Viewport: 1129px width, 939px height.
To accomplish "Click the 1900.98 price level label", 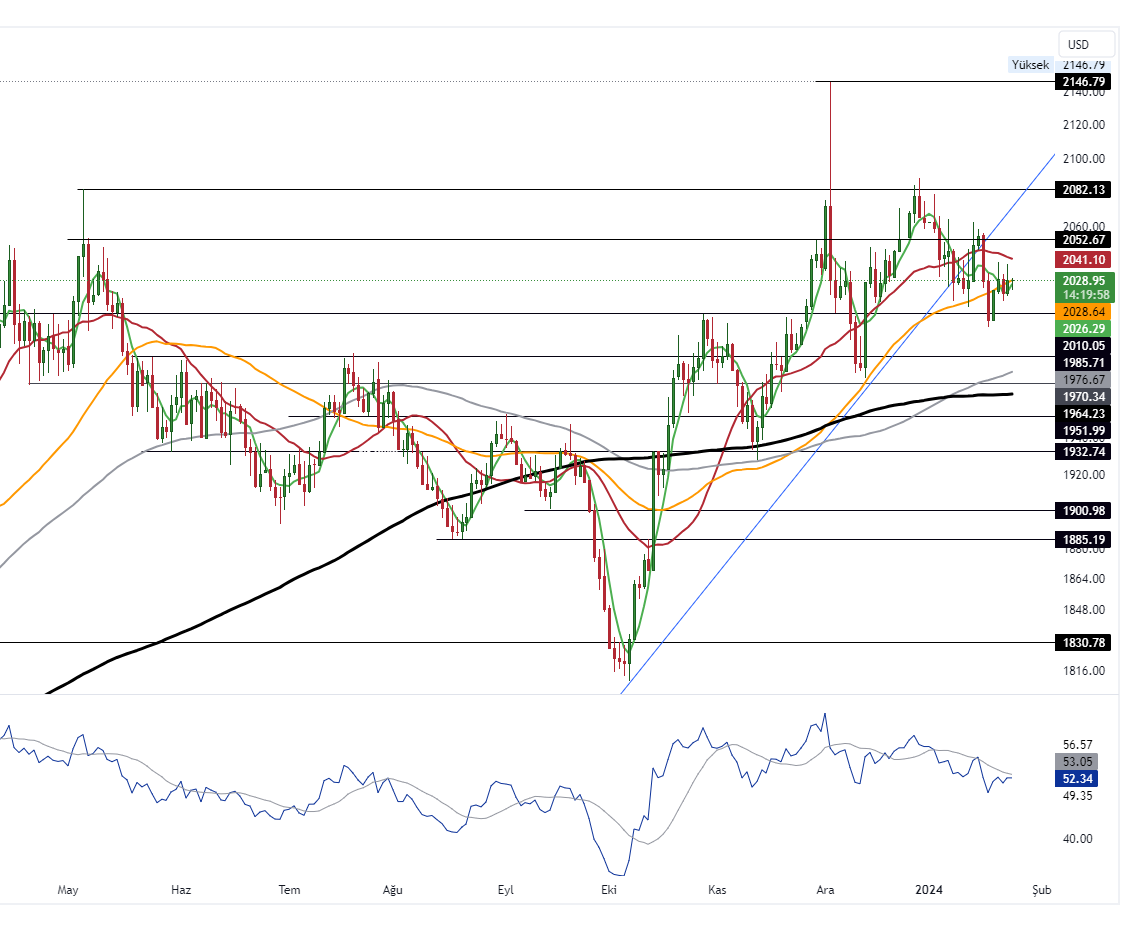I will coord(1085,510).
